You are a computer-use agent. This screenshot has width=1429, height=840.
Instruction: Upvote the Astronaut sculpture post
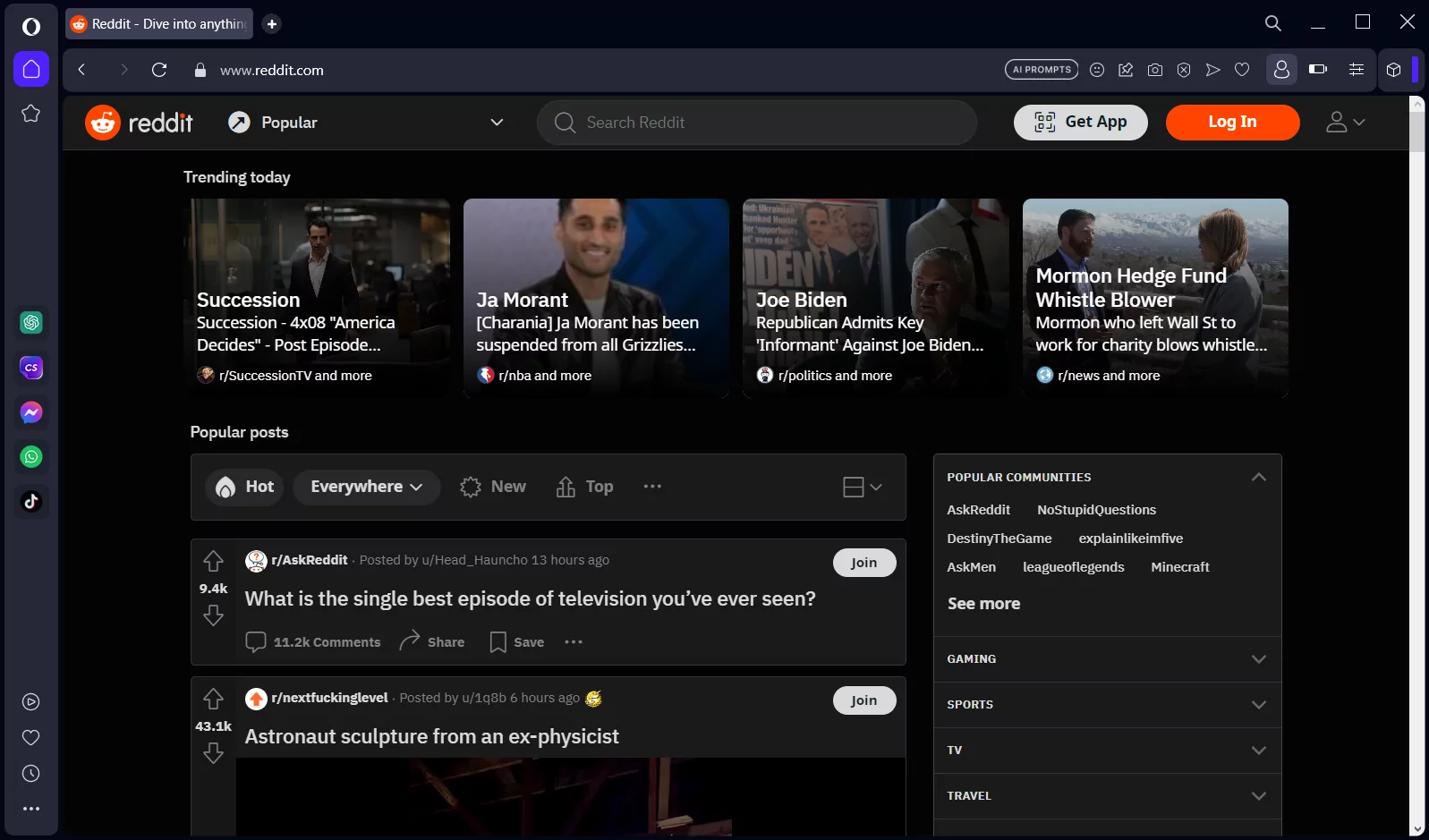213,699
